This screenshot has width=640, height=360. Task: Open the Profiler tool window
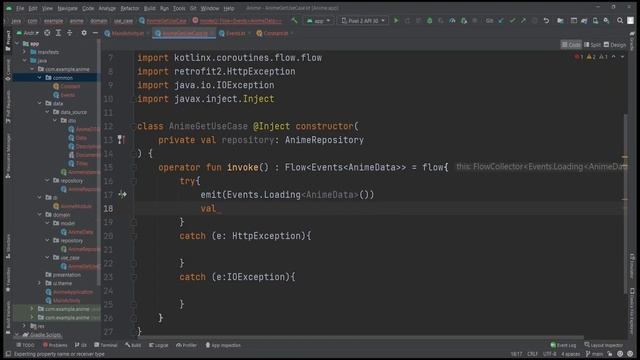[186, 345]
